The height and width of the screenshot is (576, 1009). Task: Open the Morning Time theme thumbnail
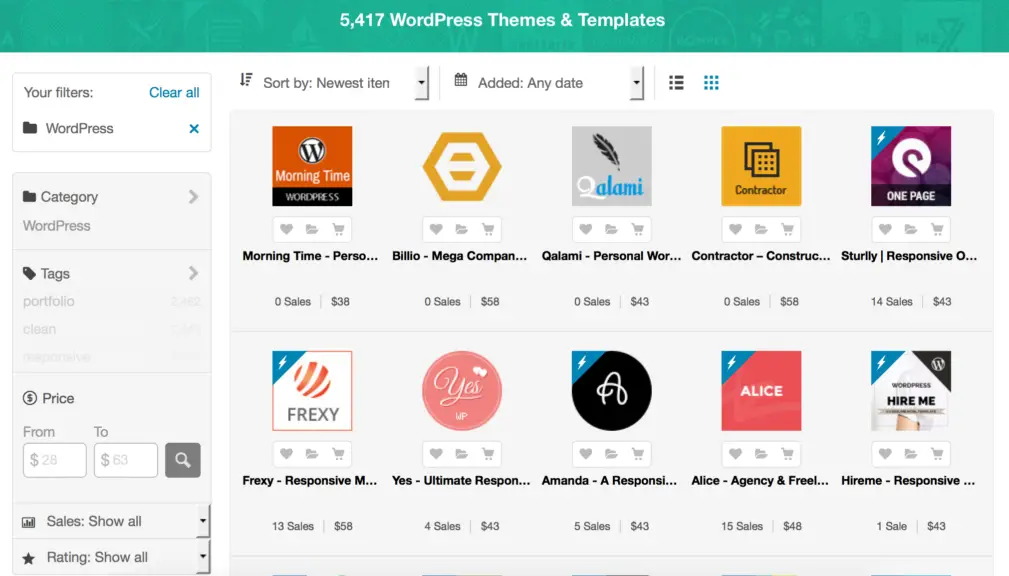tap(312, 166)
